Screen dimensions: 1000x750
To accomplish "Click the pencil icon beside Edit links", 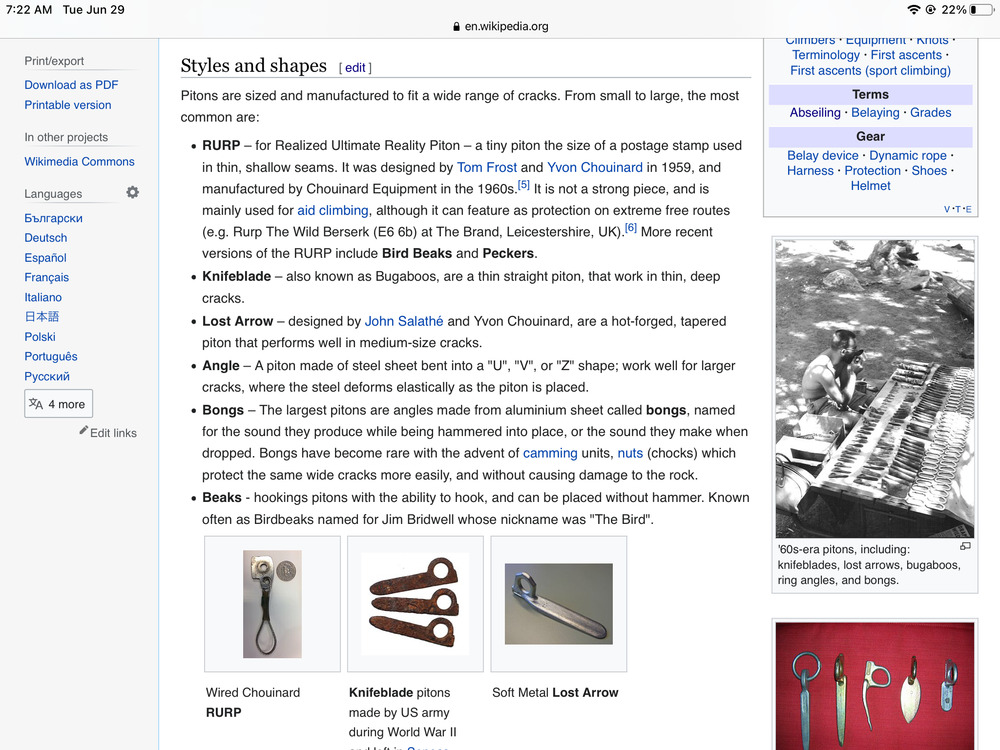I will (x=84, y=431).
